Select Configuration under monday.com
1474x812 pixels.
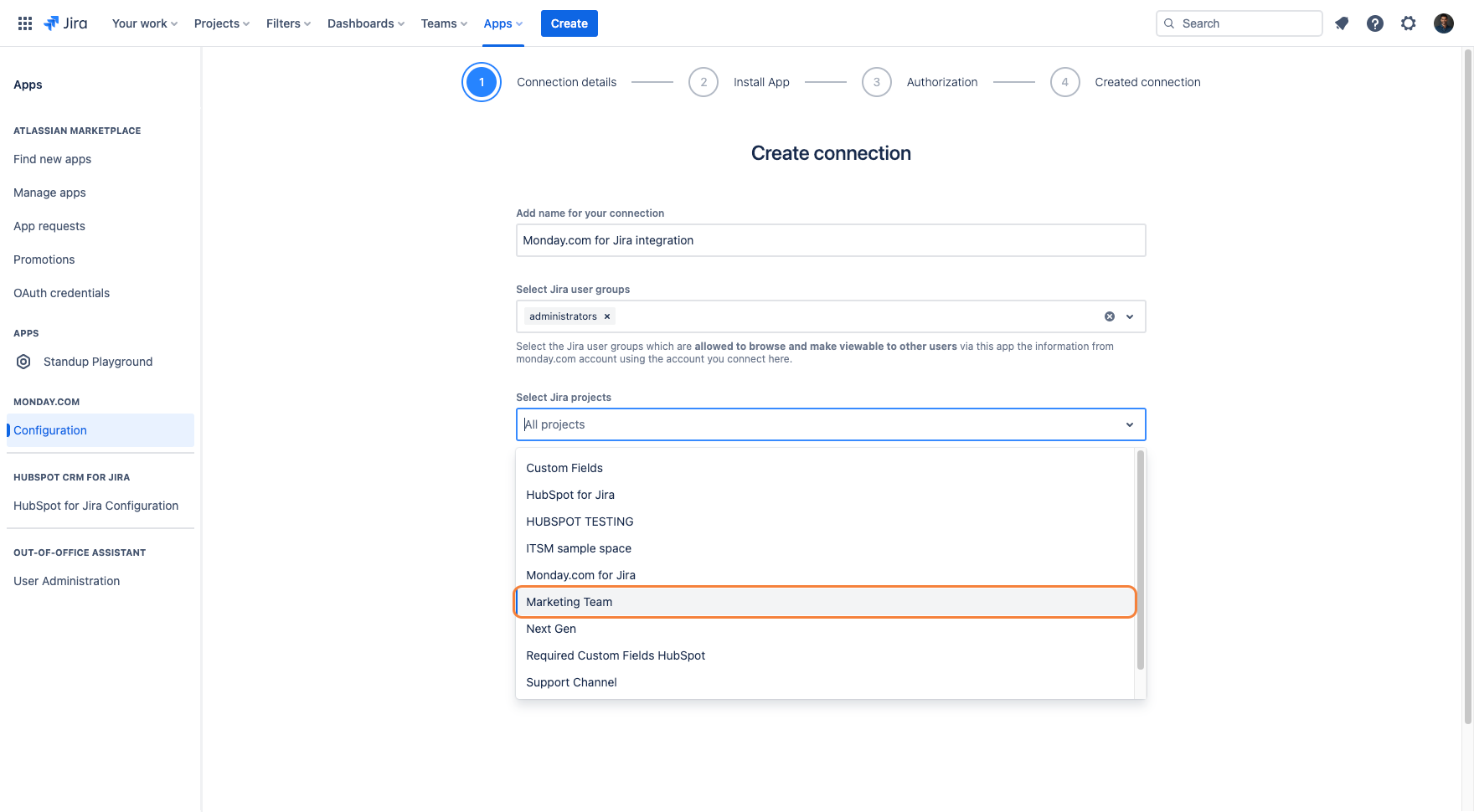coord(100,430)
